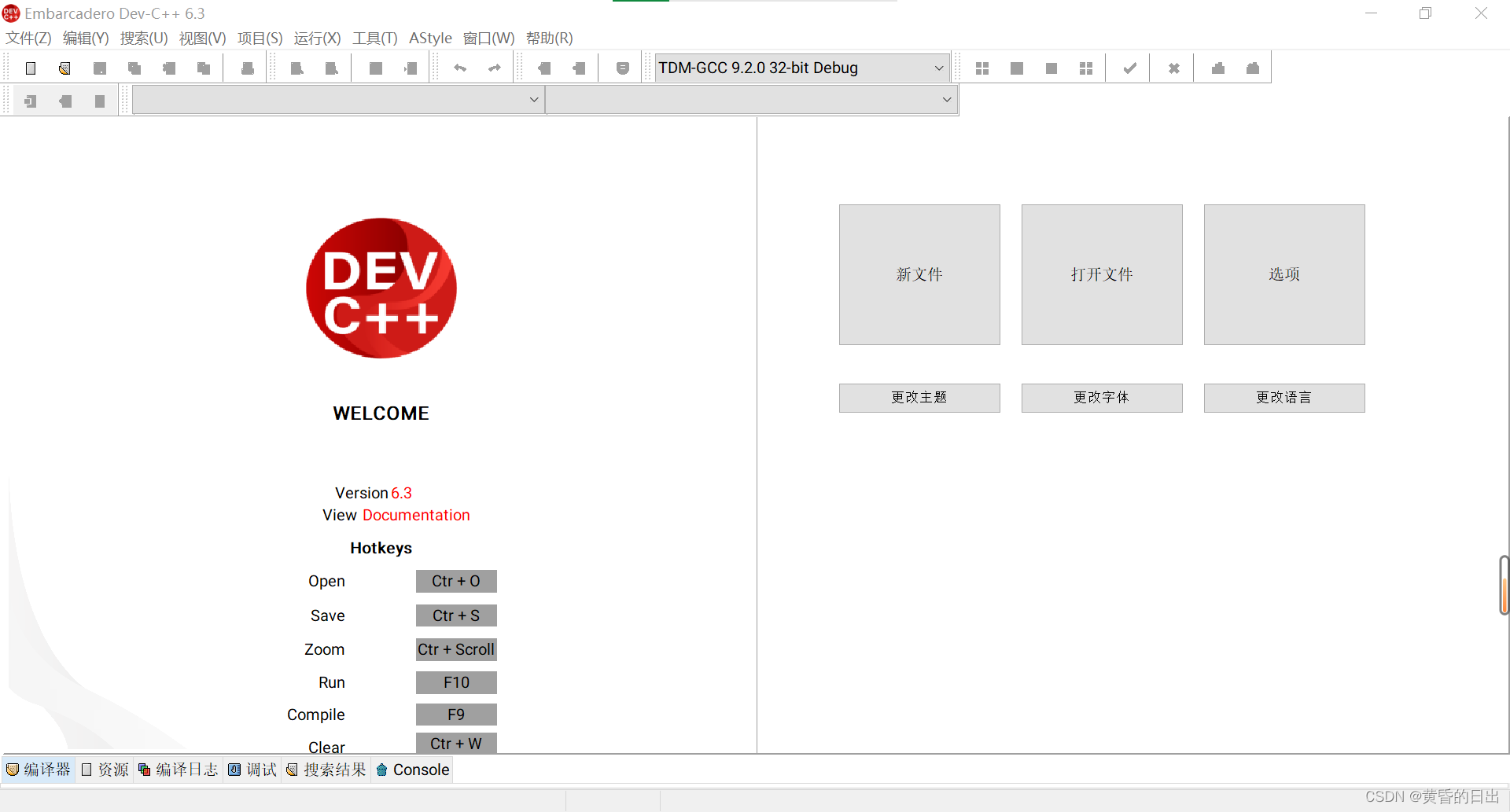
Task: Open the 文件(Z) menu
Action: tap(28, 38)
